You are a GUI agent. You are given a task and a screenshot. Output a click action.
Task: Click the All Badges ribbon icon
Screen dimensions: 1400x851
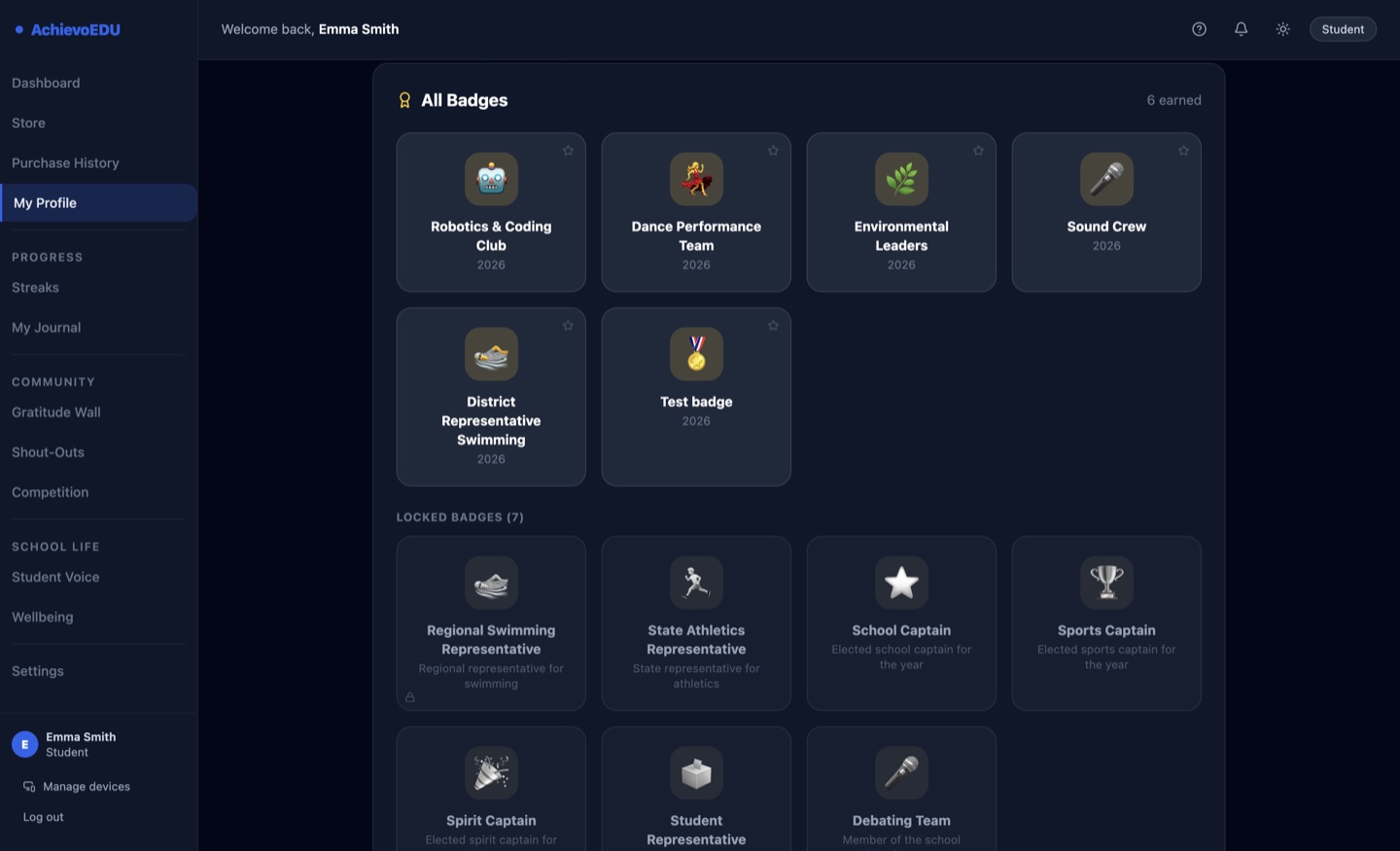[404, 100]
